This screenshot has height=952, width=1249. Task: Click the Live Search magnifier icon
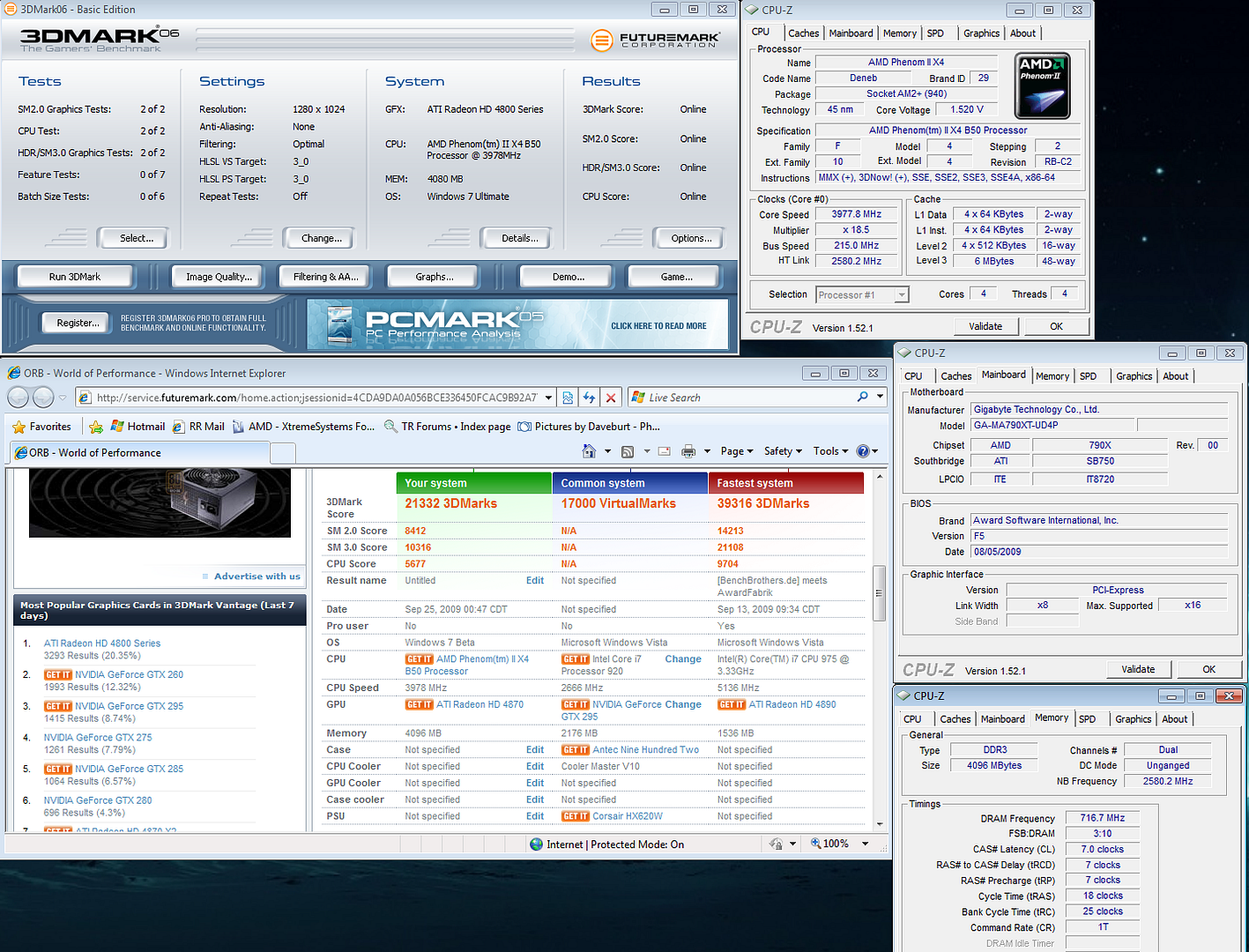click(862, 397)
